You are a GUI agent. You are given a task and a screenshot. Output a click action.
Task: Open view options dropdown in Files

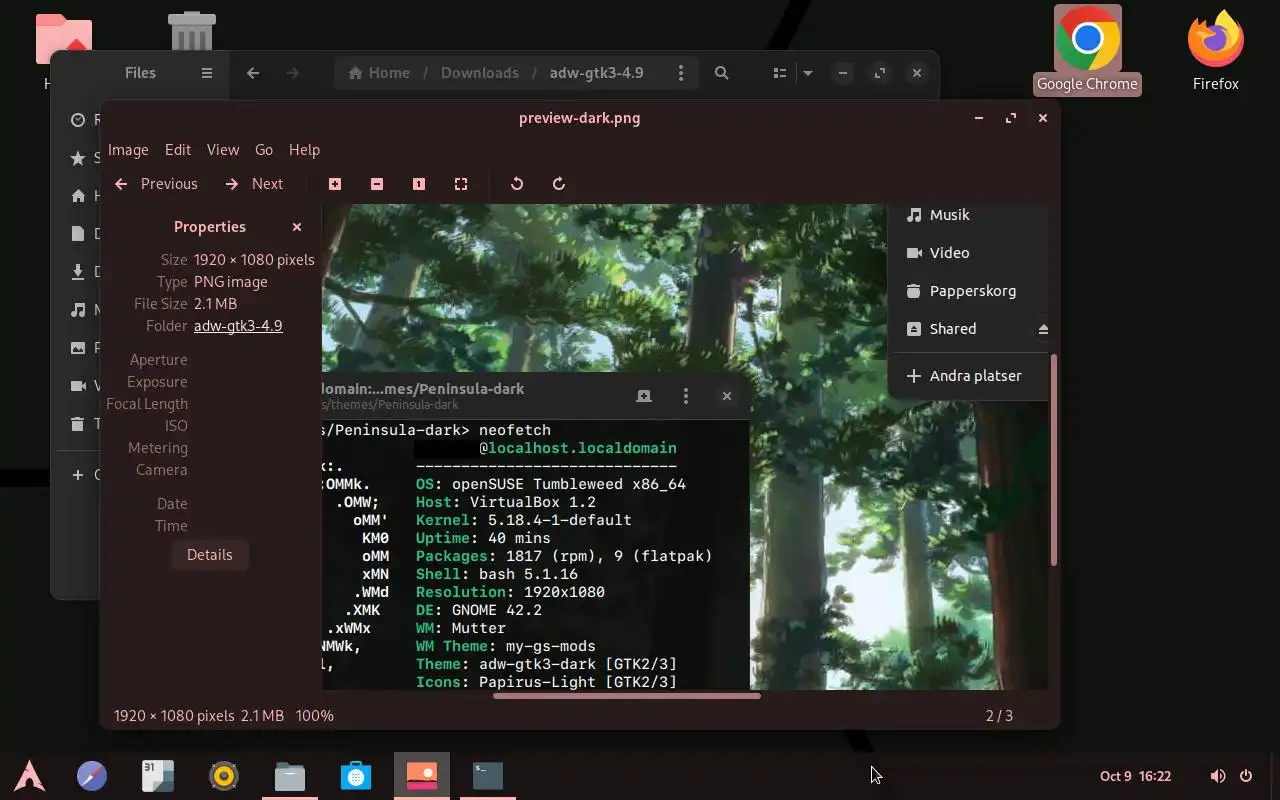808,73
